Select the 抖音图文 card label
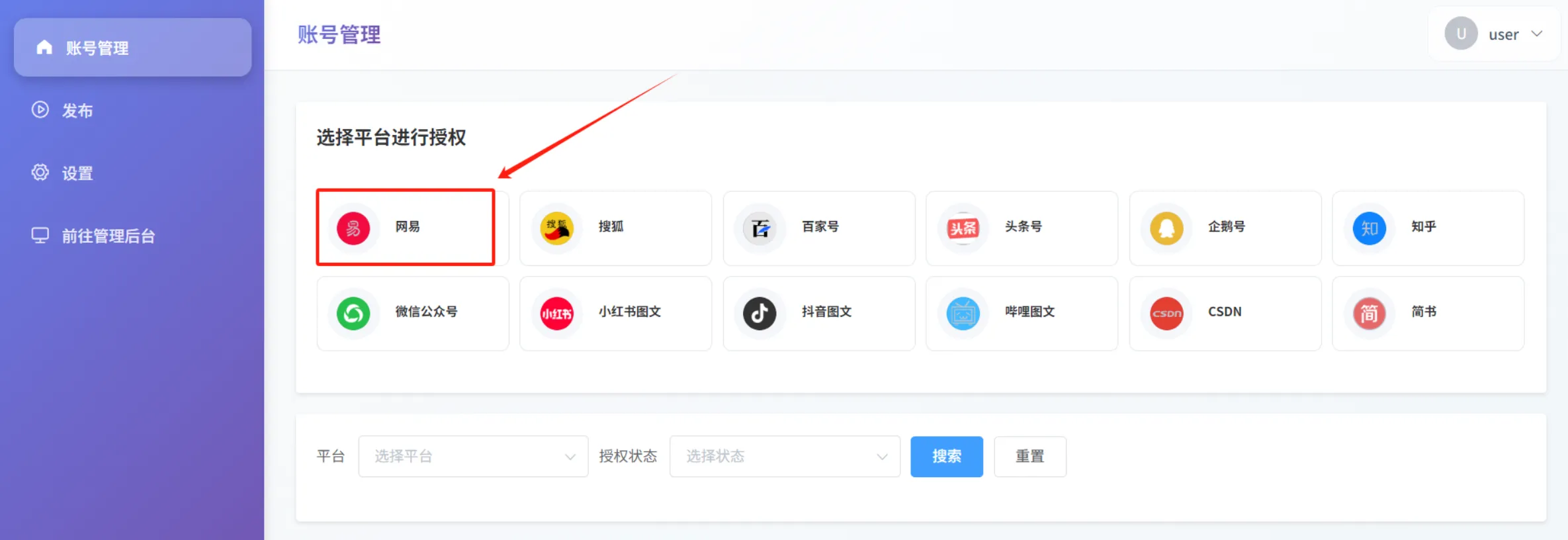The width and height of the screenshot is (1568, 540). [826, 311]
